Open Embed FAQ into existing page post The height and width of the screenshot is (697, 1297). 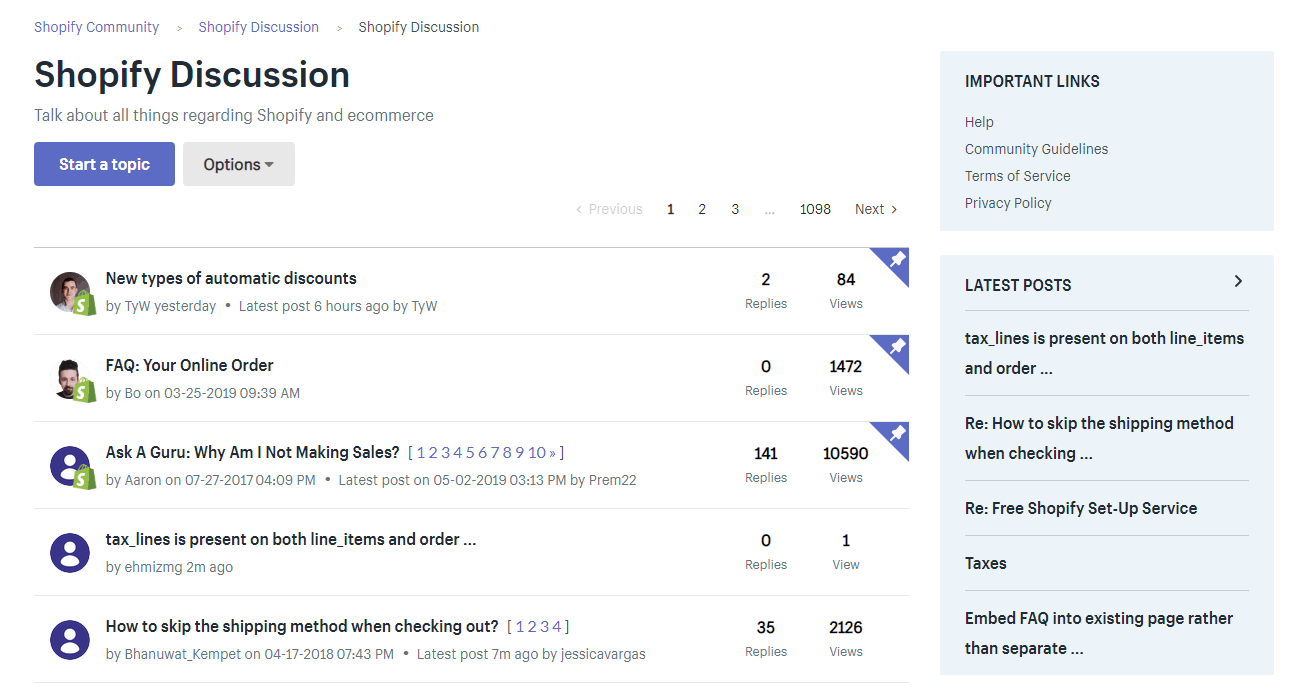pyautogui.click(x=1099, y=633)
